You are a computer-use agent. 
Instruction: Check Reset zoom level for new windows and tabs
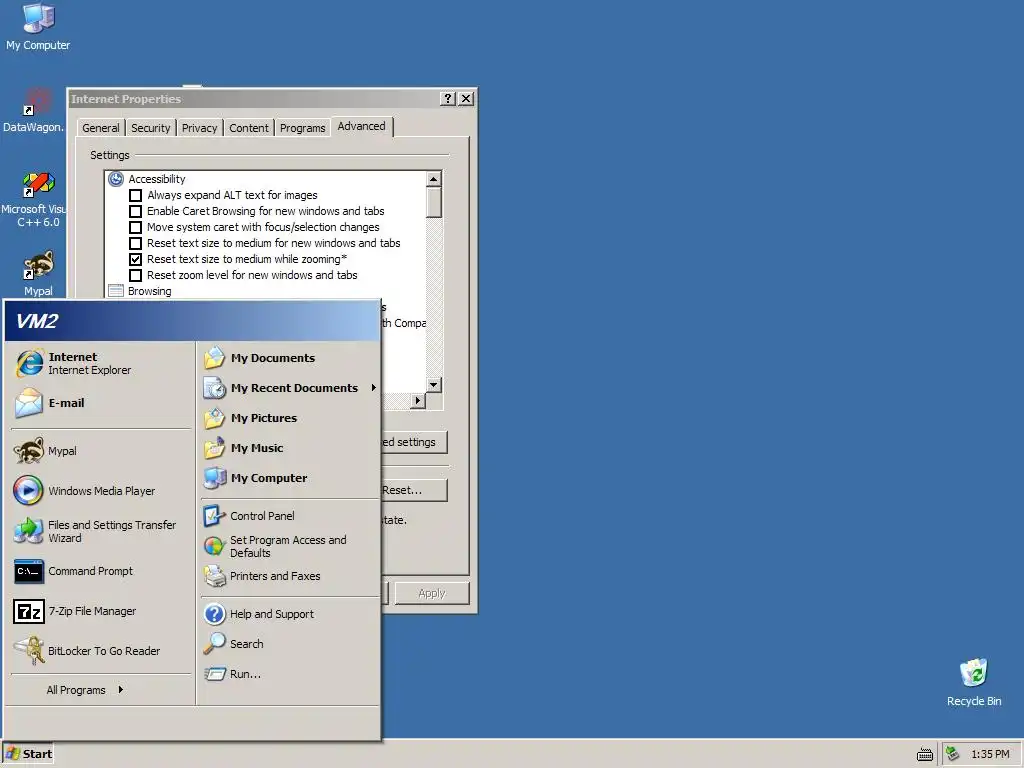tap(135, 276)
